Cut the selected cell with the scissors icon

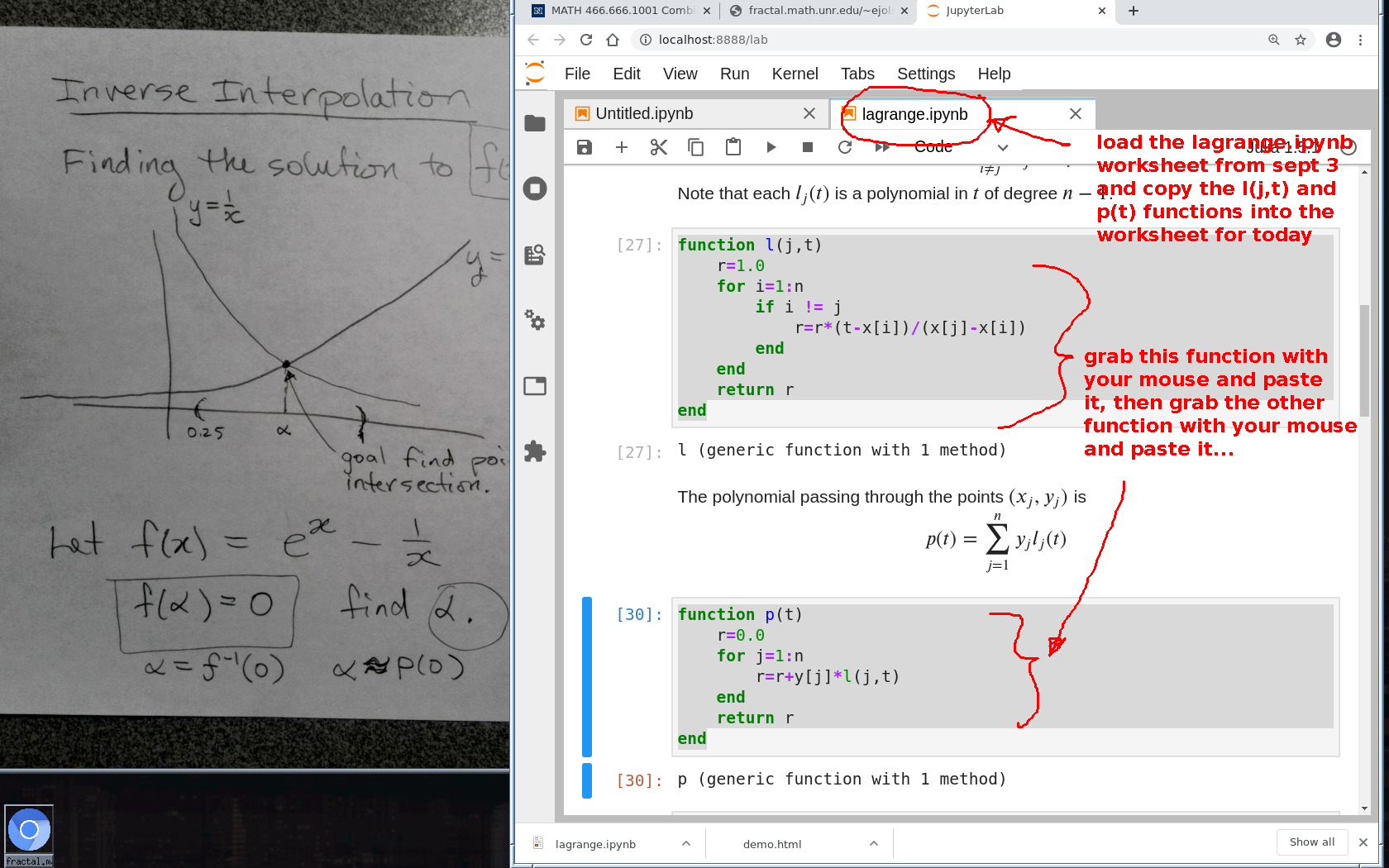click(659, 147)
